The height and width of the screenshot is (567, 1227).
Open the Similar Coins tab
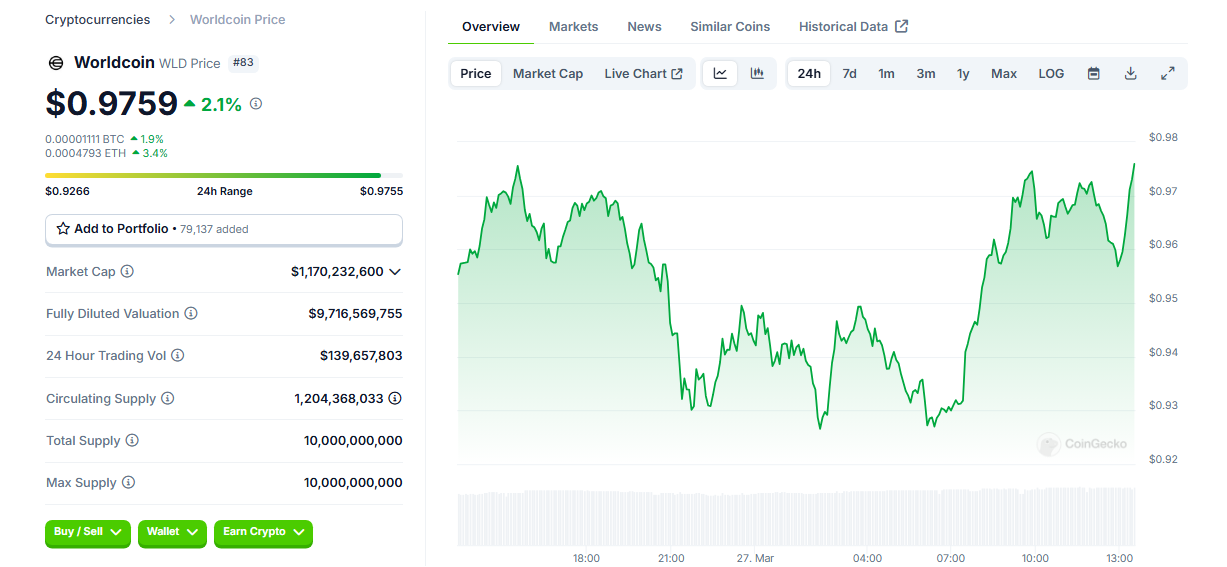click(730, 26)
